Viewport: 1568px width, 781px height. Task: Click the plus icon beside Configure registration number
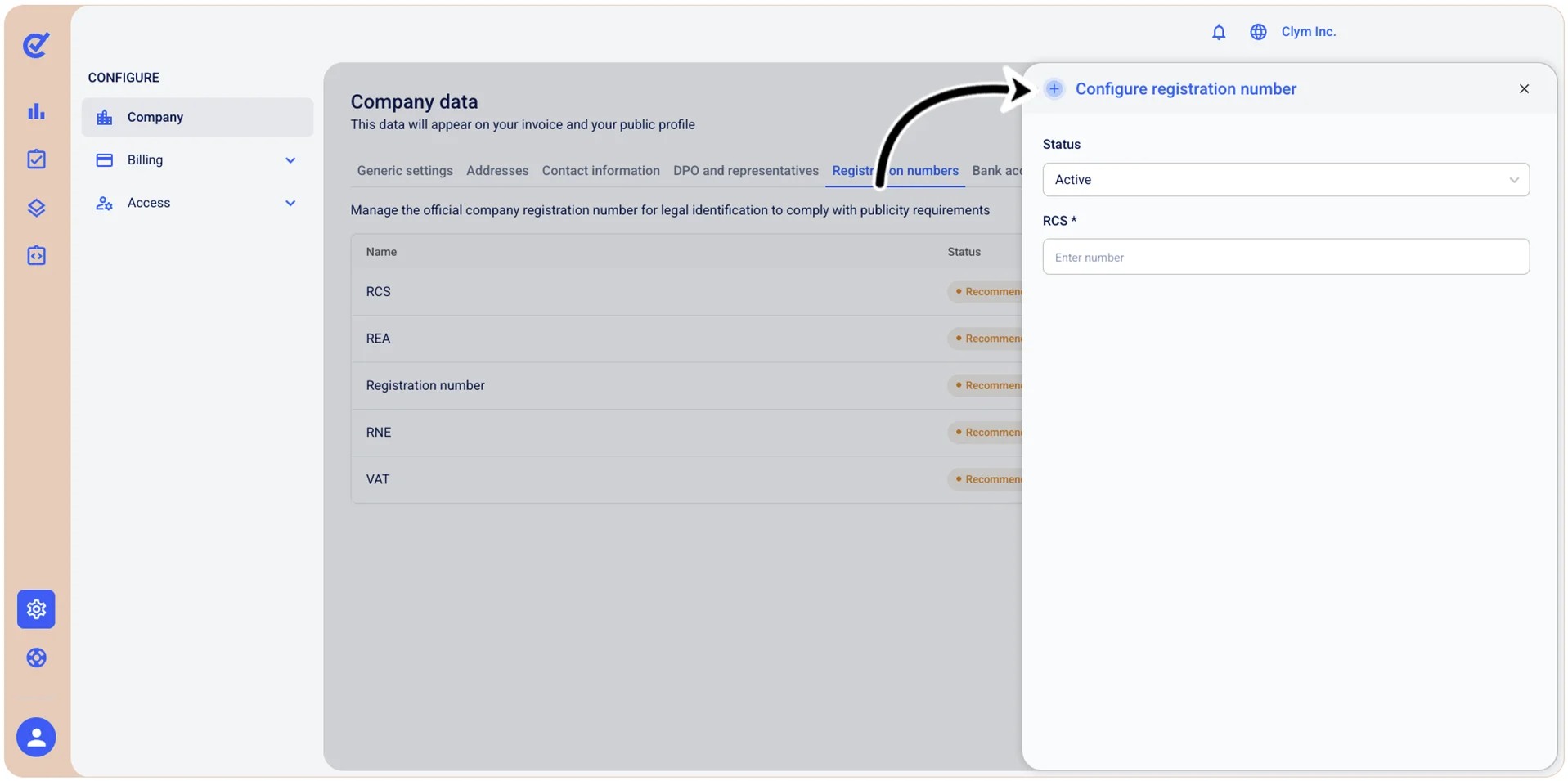click(x=1054, y=88)
